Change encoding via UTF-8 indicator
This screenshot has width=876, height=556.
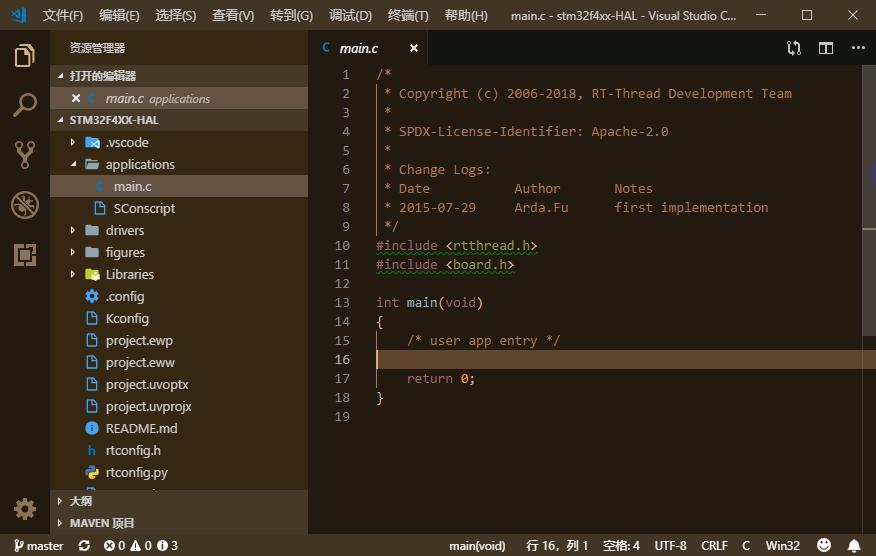(670, 545)
